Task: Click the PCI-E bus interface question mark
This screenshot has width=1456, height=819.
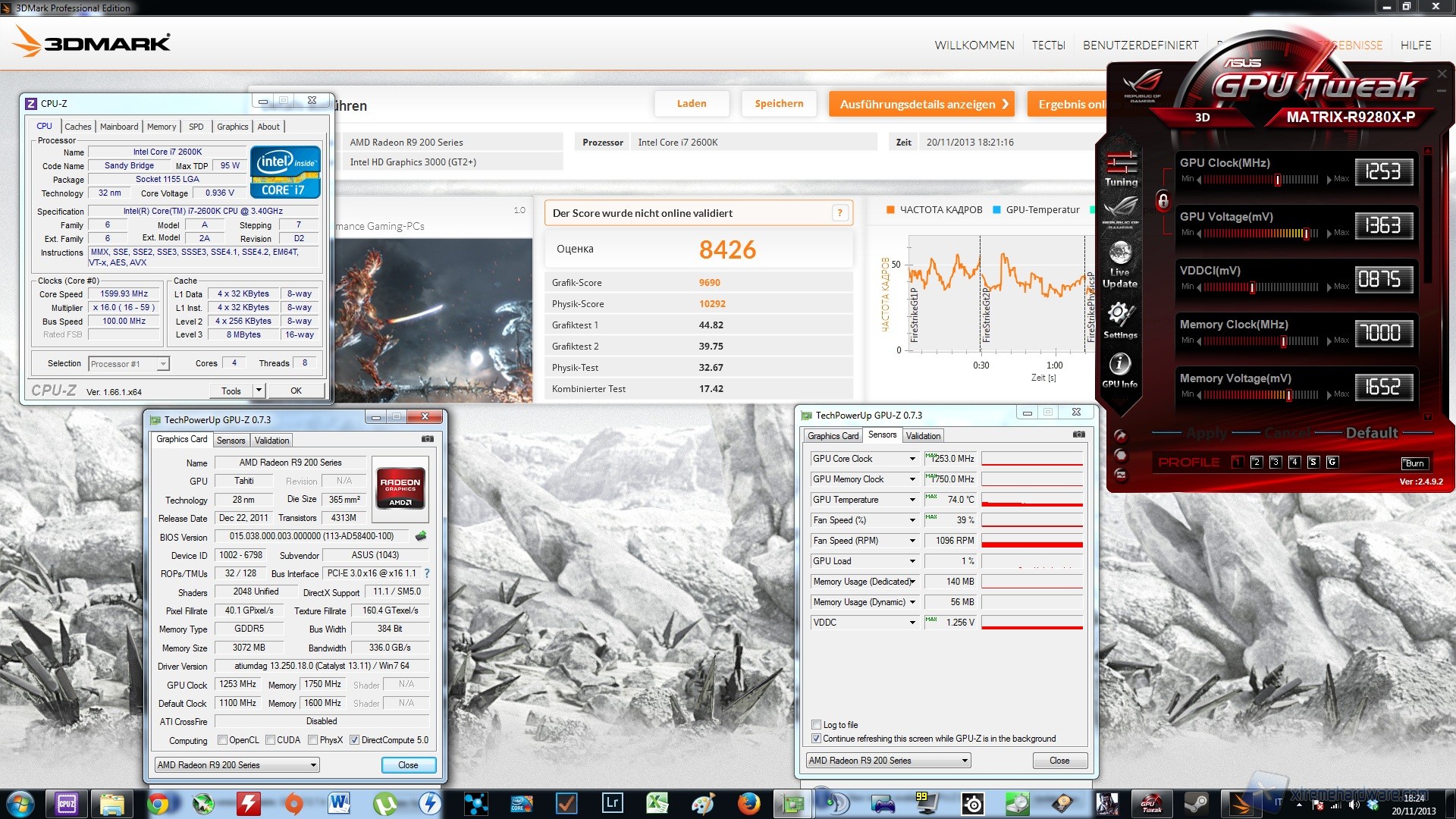Action: point(427,573)
